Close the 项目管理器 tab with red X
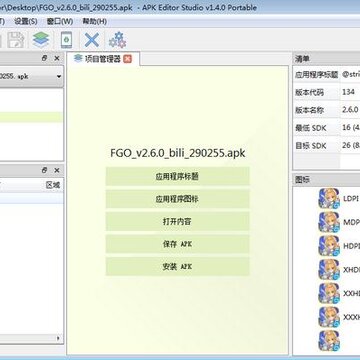 (x=127, y=59)
